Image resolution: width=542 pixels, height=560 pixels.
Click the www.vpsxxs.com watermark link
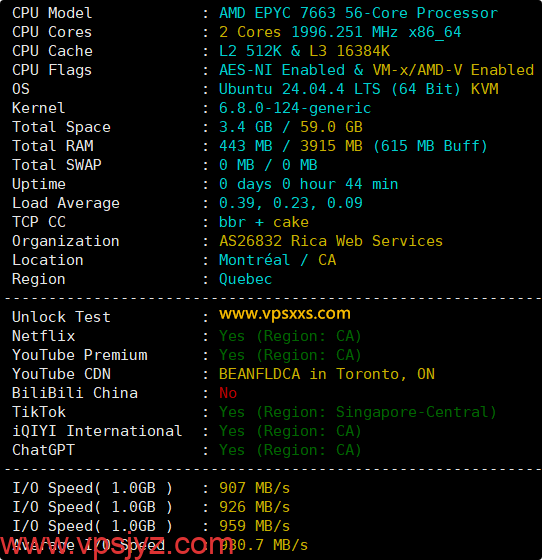(285, 314)
